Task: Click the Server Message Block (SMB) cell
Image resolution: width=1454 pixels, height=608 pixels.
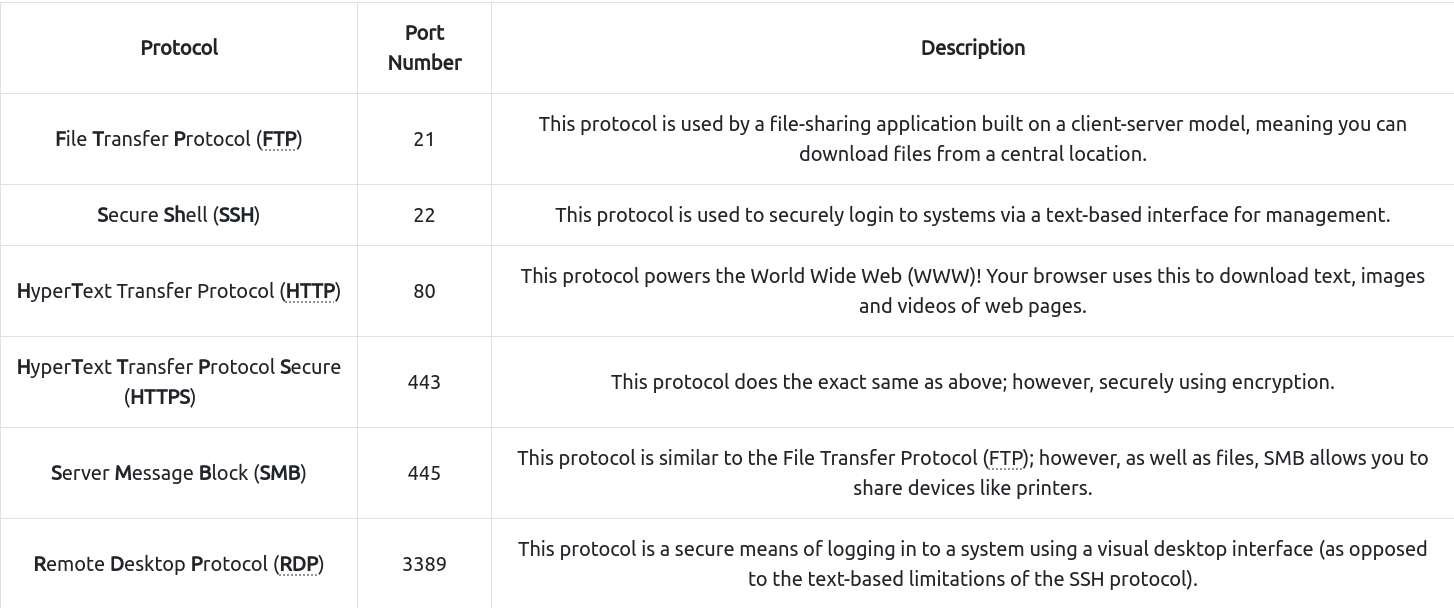Action: pyautogui.click(x=179, y=473)
